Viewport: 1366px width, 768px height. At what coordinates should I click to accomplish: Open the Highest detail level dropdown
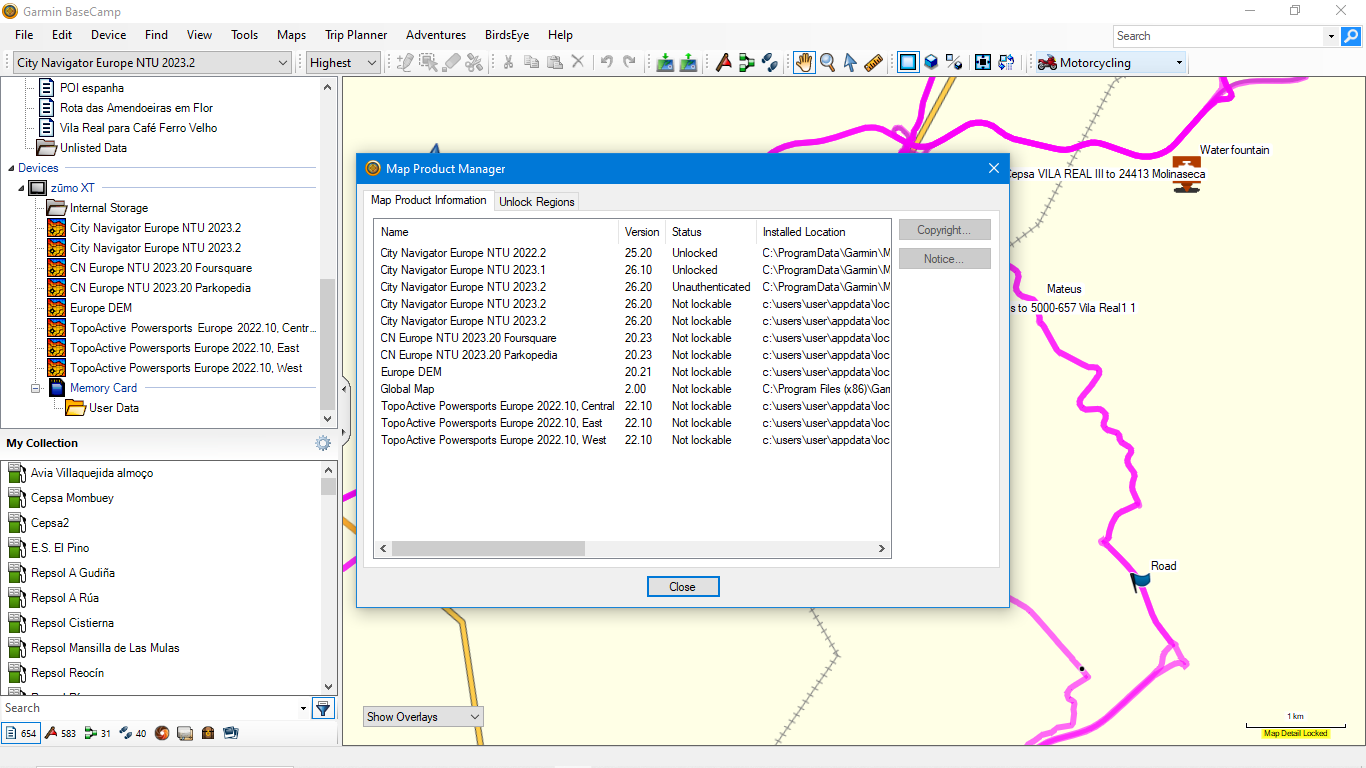343,62
